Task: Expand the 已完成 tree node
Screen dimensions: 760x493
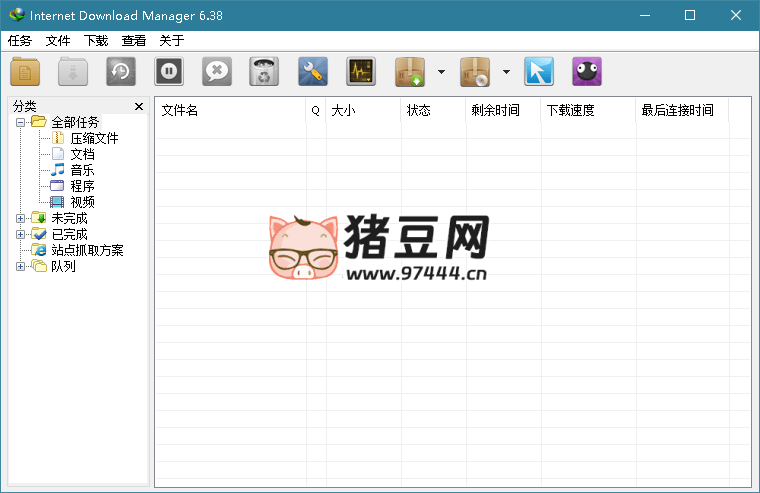Action: pos(21,234)
